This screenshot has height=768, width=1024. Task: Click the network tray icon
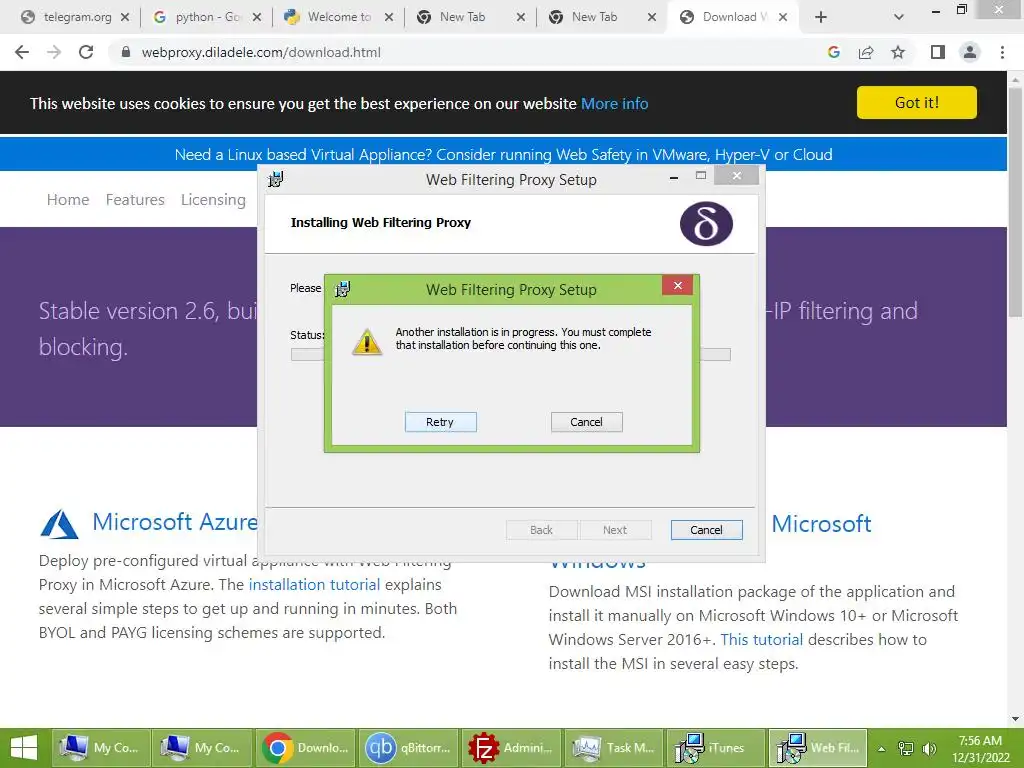click(906, 748)
